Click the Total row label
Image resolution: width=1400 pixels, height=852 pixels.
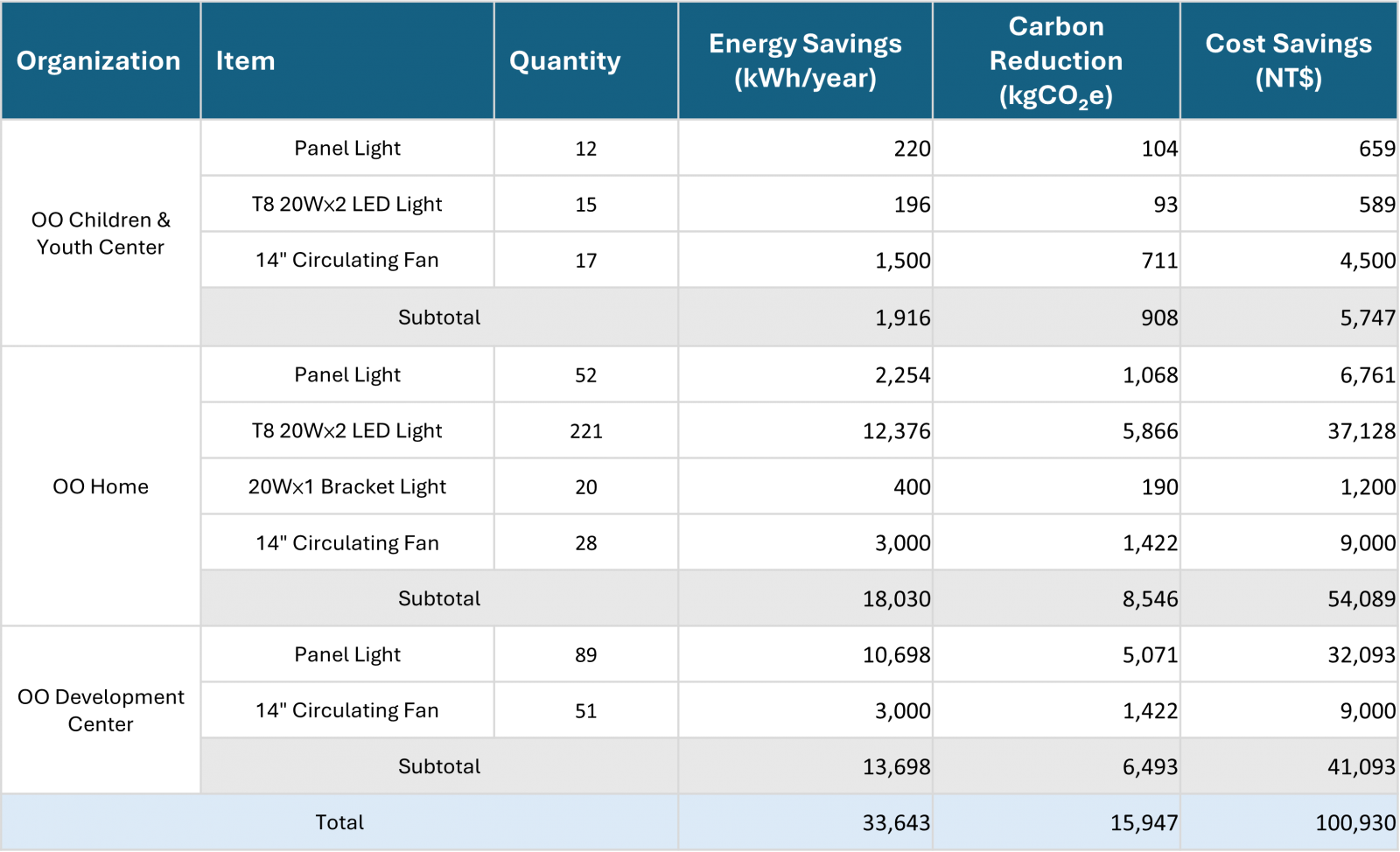pyautogui.click(x=339, y=822)
